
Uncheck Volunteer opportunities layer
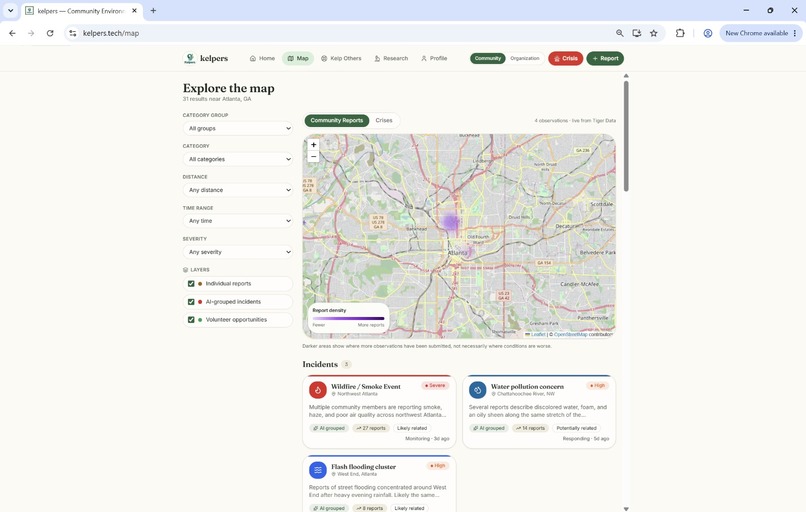(191, 320)
